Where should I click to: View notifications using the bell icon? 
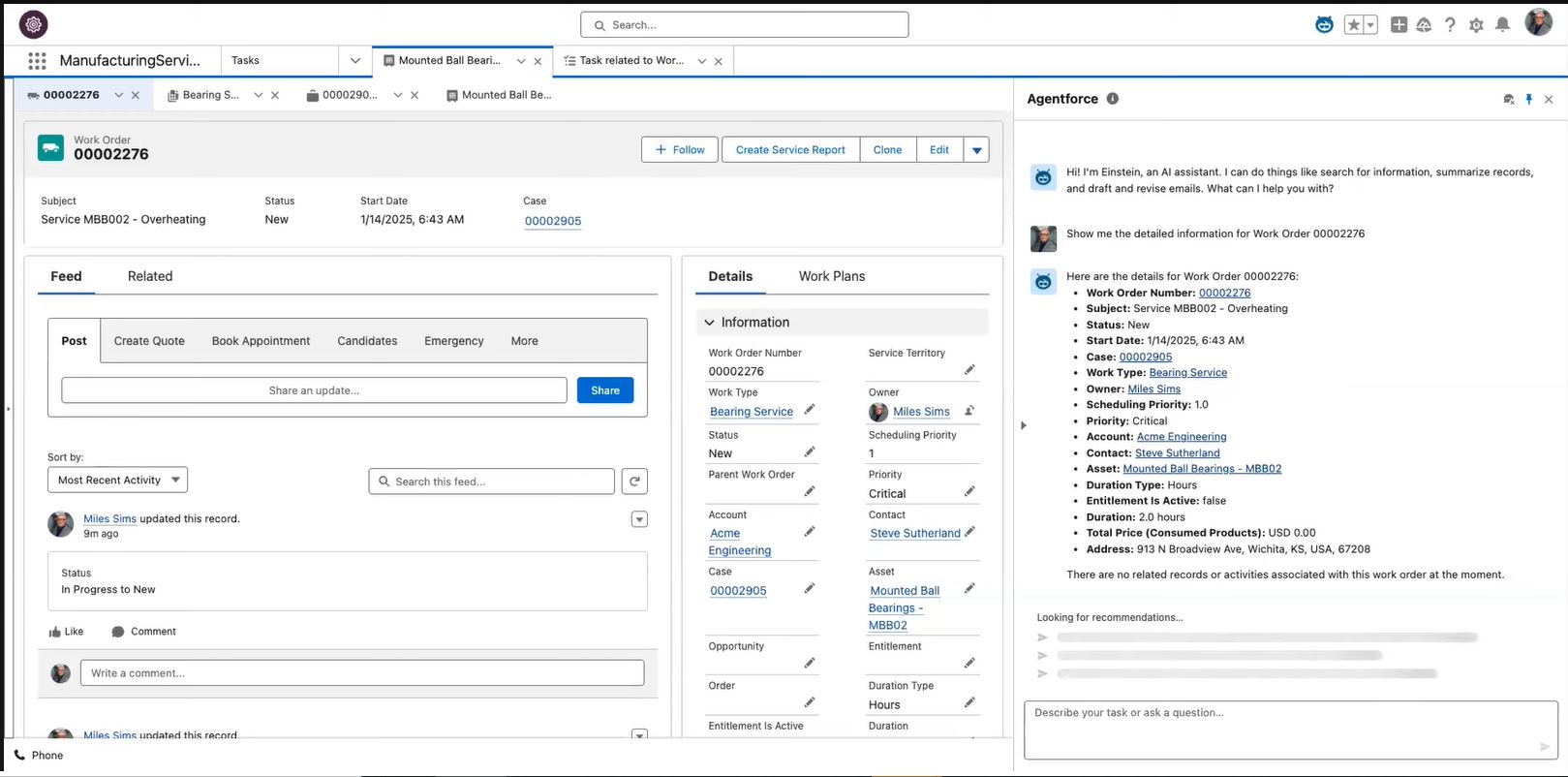click(1502, 25)
